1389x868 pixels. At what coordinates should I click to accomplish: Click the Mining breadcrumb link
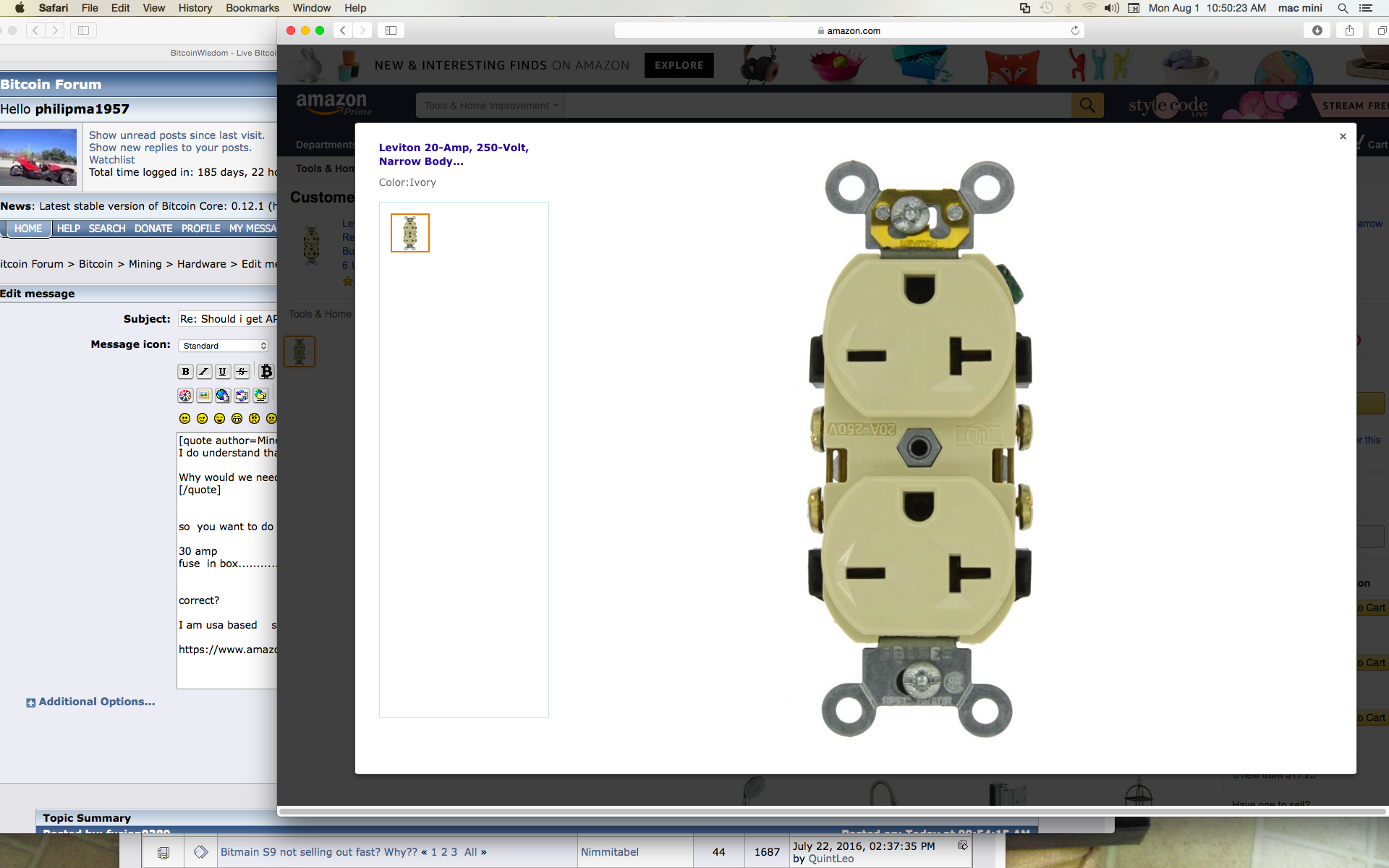pyautogui.click(x=145, y=264)
